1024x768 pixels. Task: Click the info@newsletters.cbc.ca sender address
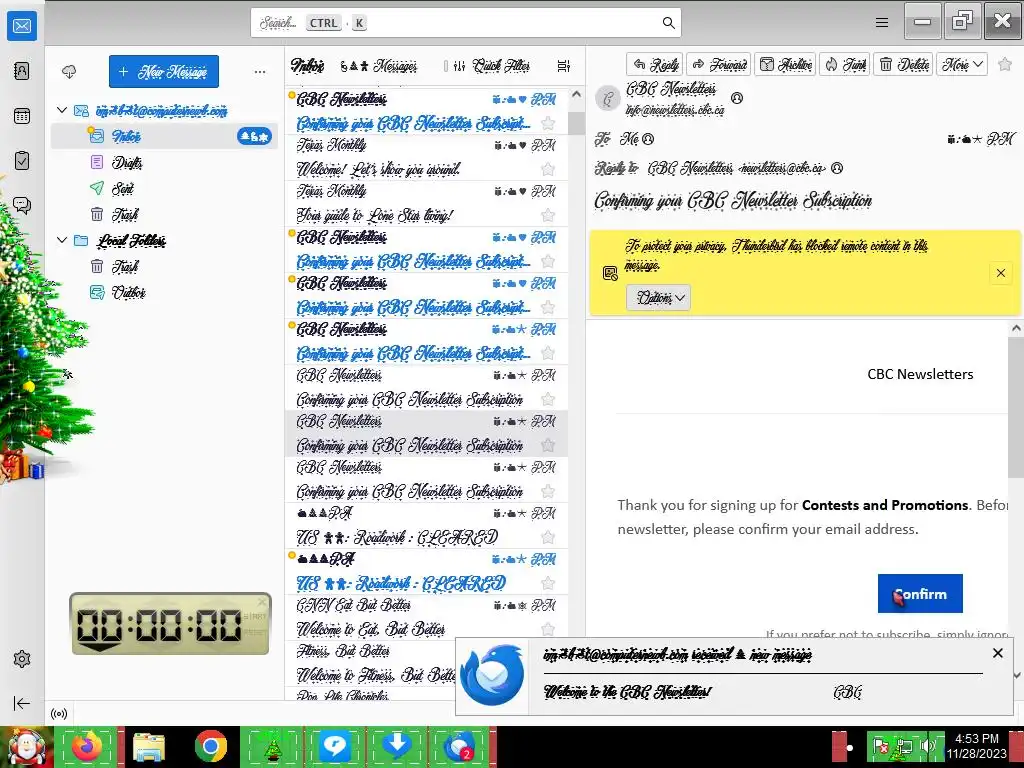(675, 110)
